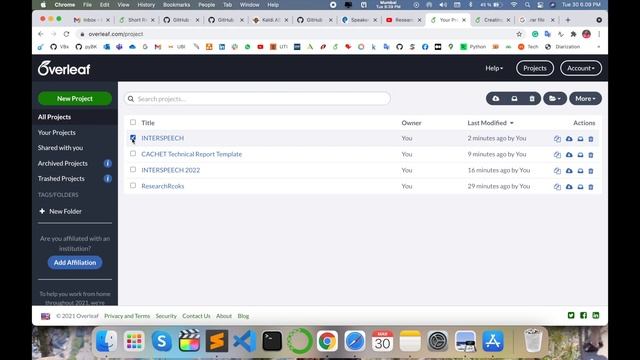Open the INTERSPEECH project link
The image size is (640, 360).
tap(162, 138)
